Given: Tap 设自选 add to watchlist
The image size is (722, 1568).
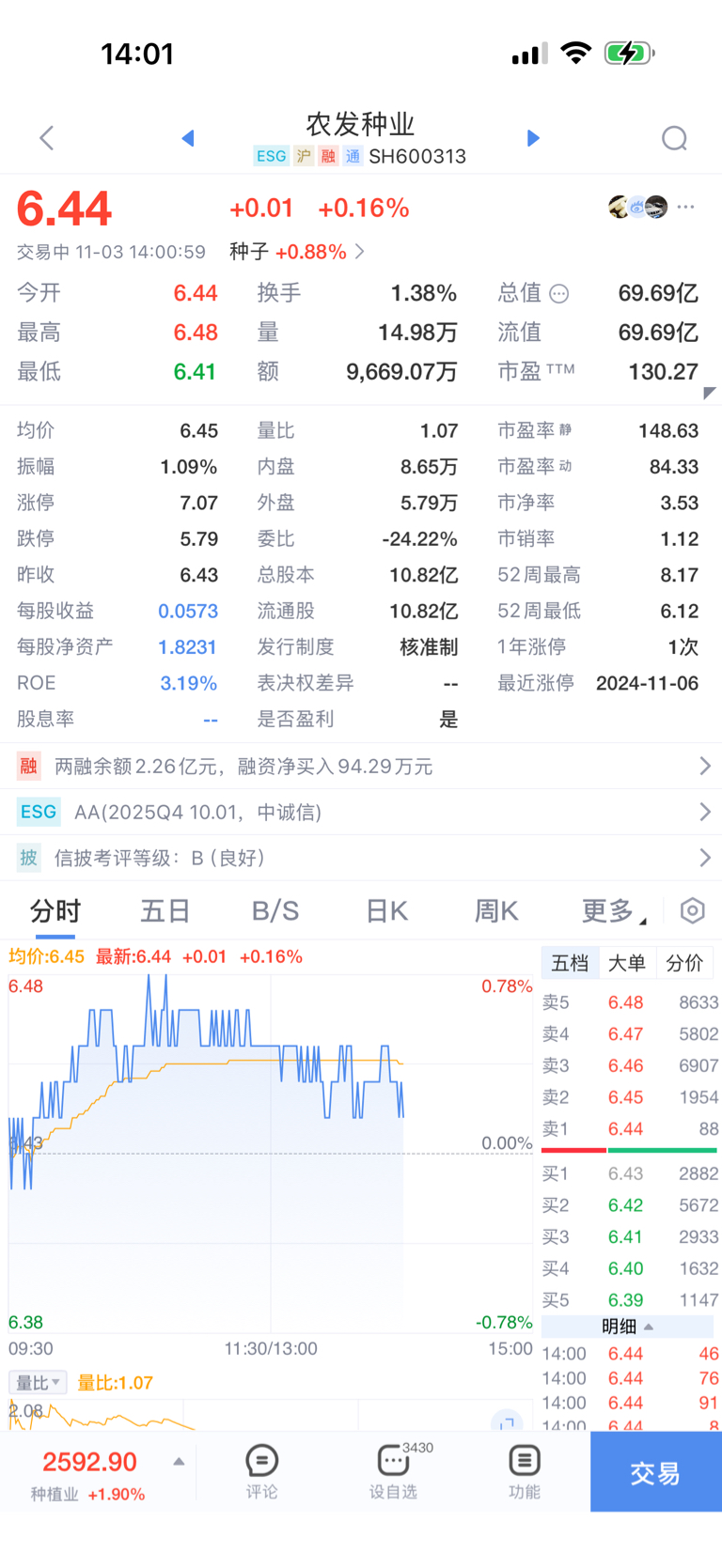Looking at the screenshot, I should click(x=393, y=1472).
